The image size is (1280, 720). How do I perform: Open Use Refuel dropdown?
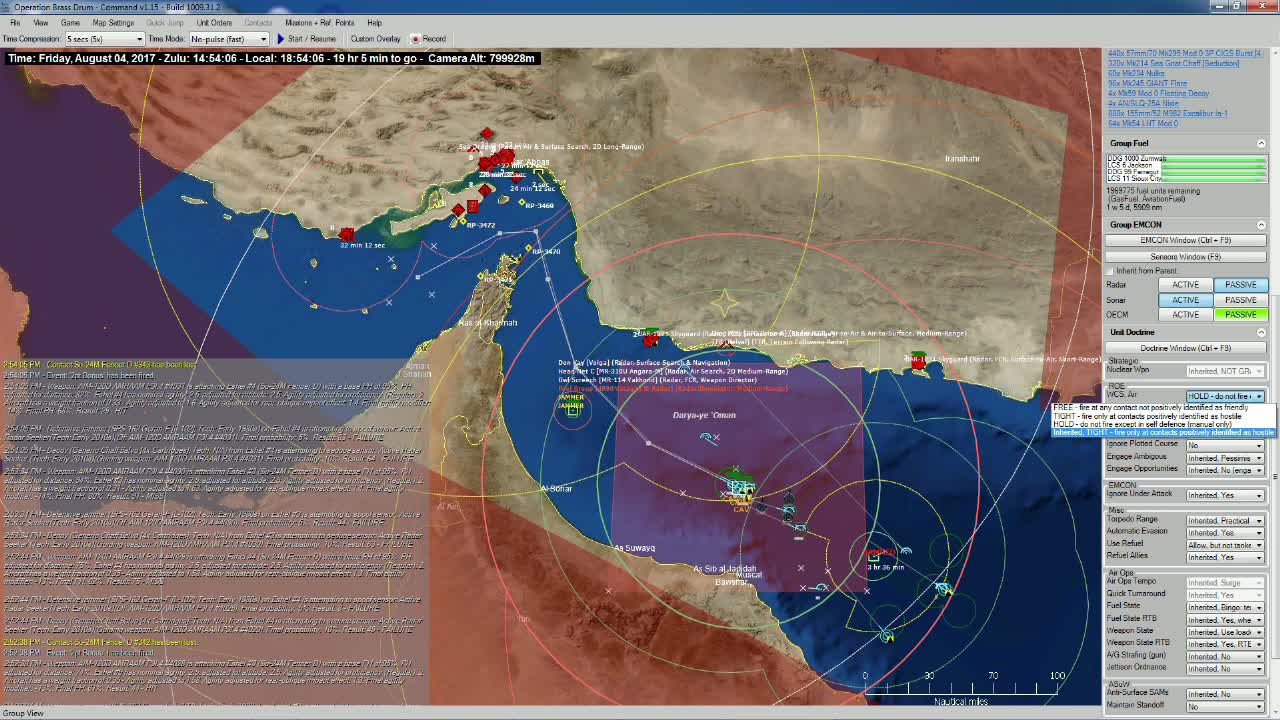pos(1225,545)
